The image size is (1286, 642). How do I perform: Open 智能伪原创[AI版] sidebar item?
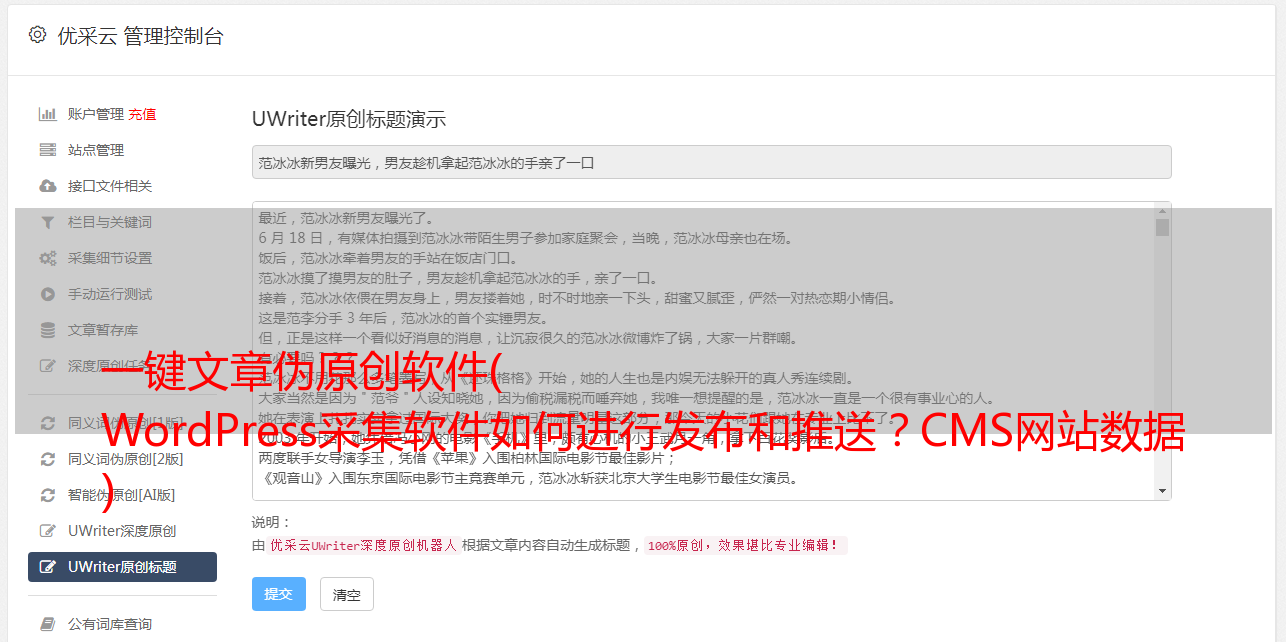[x=122, y=495]
